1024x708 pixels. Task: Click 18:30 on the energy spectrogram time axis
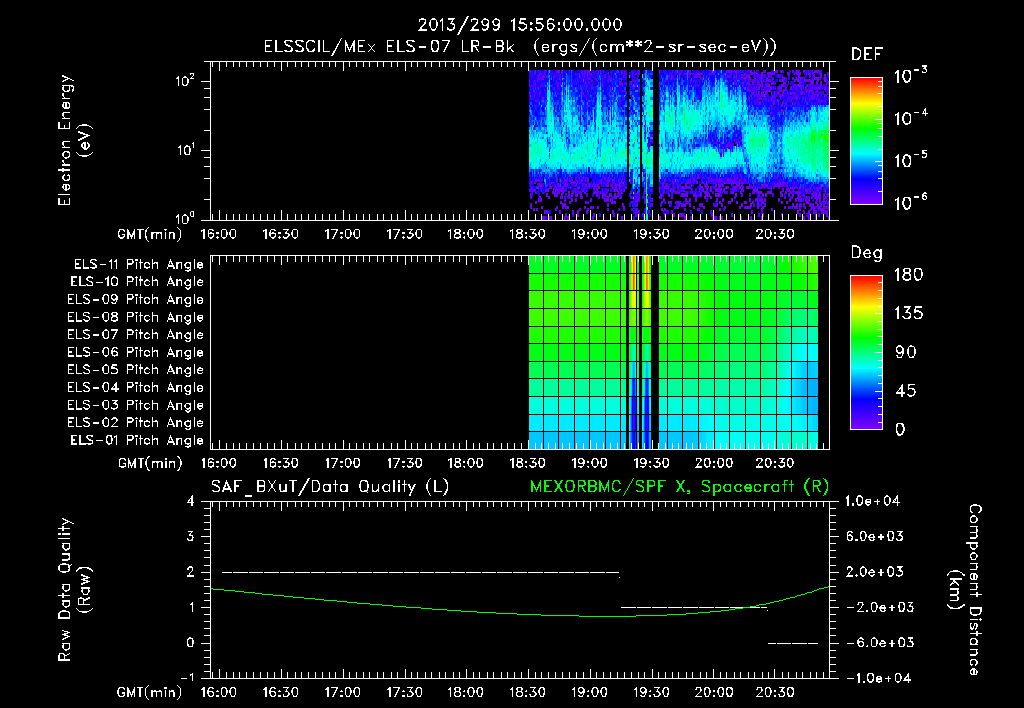(528, 234)
